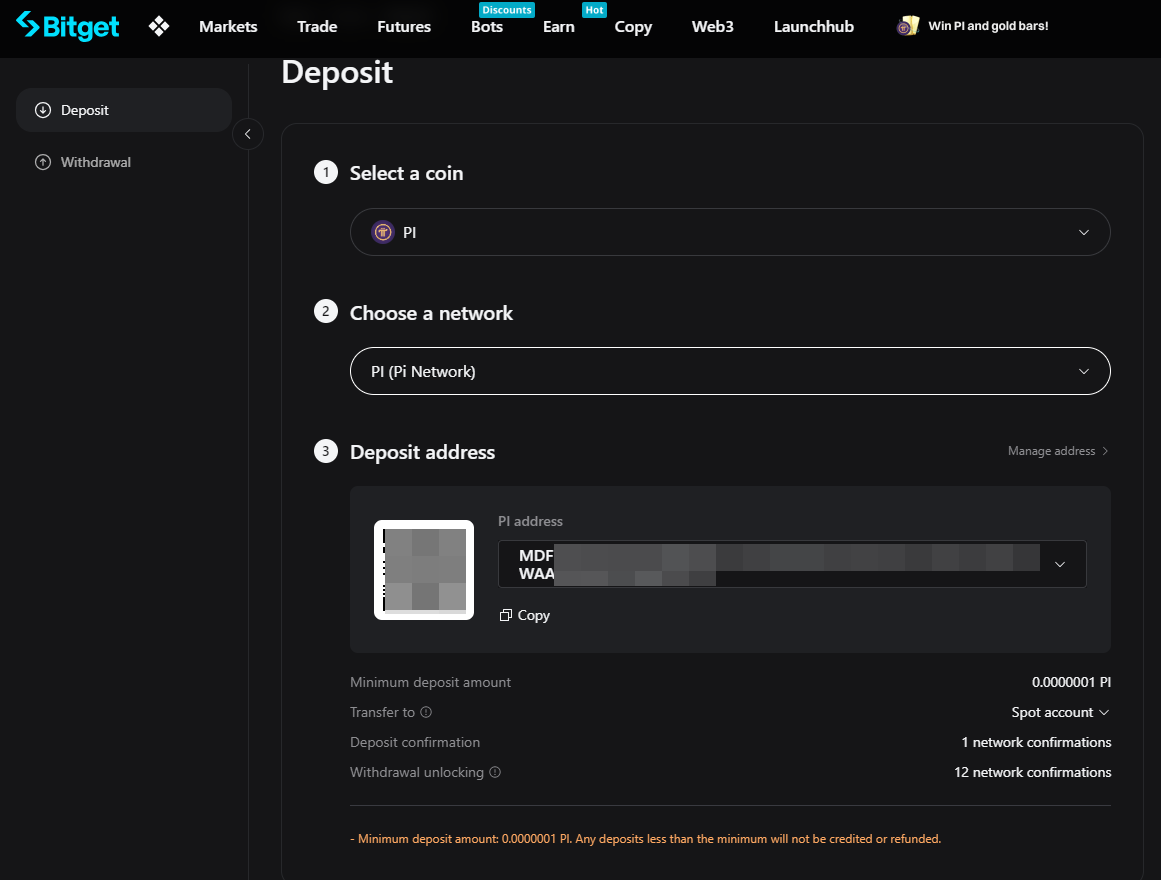The image size is (1161, 880).
Task: Click 12 network confirmations text
Action: coord(1032,772)
